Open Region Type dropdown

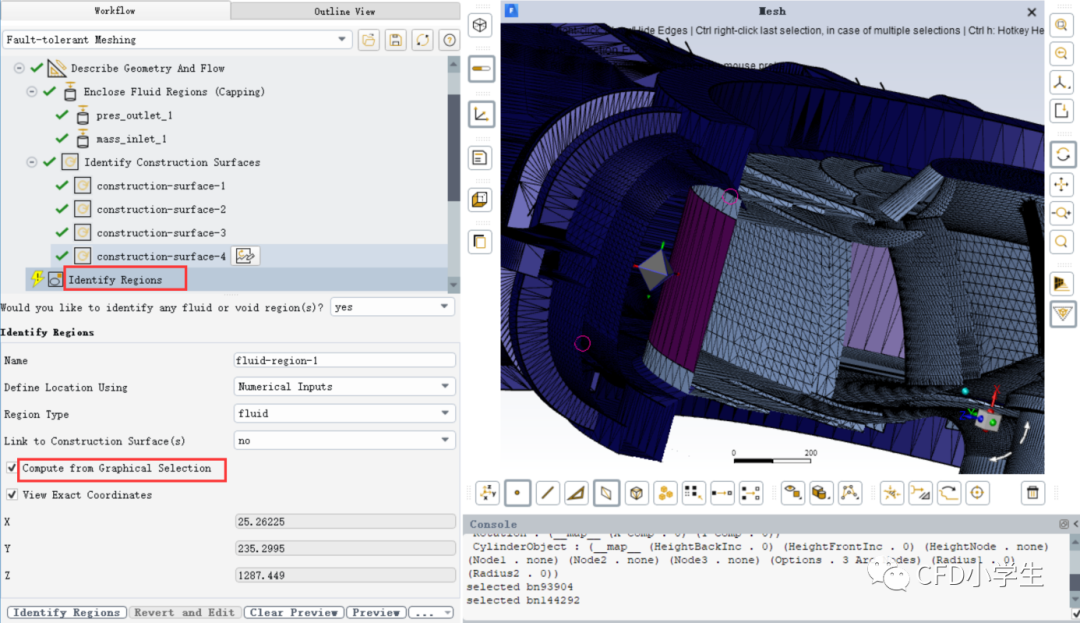coord(344,414)
